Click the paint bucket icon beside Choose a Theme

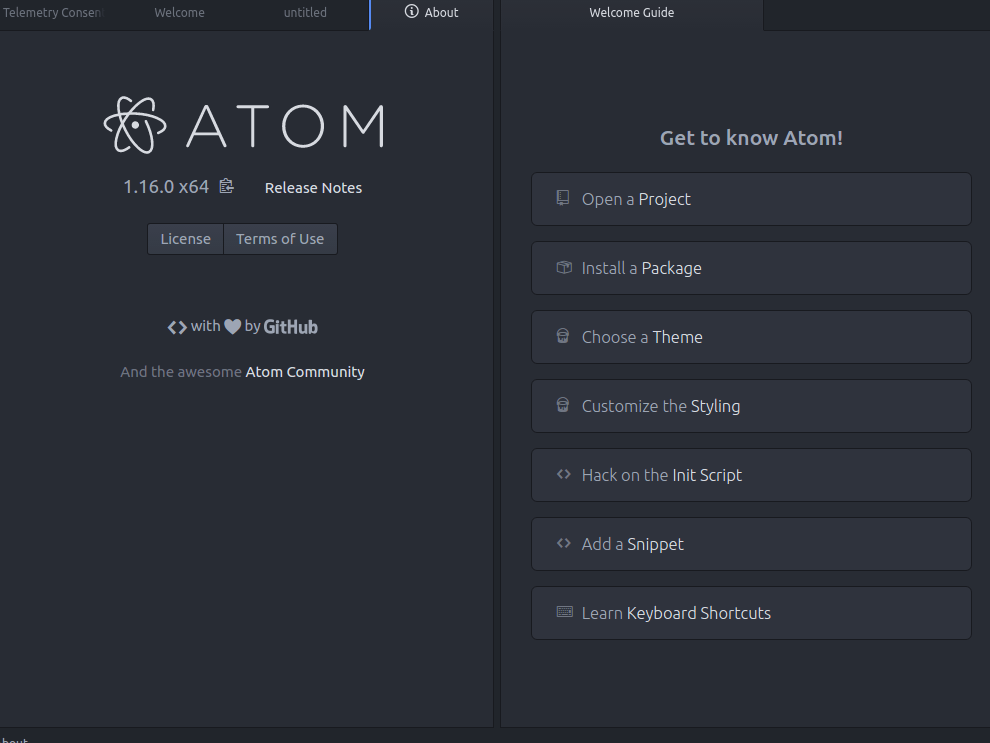point(563,336)
